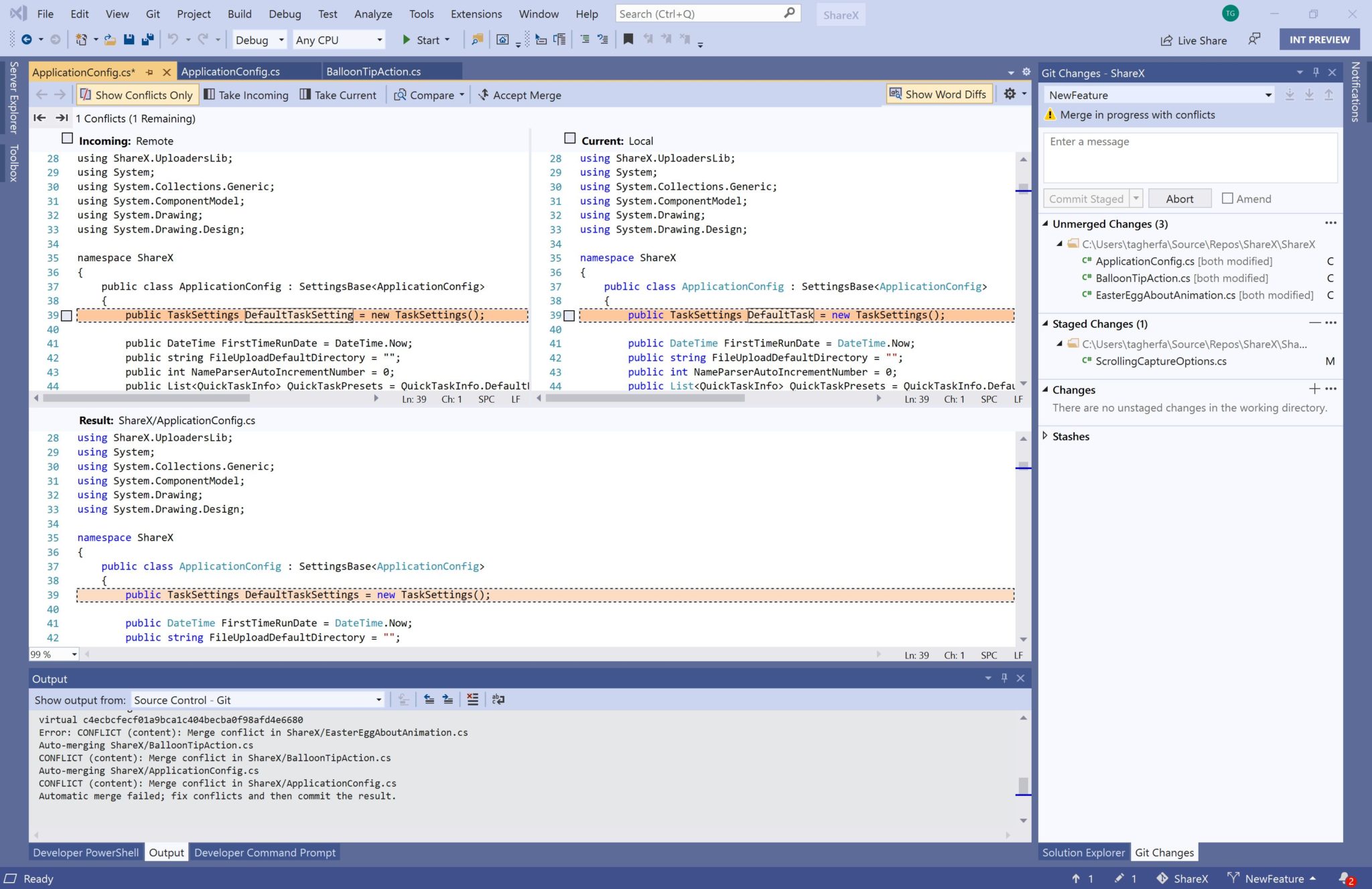The height and width of the screenshot is (889, 1372).
Task: Click the Abort button
Action: pyautogui.click(x=1179, y=198)
